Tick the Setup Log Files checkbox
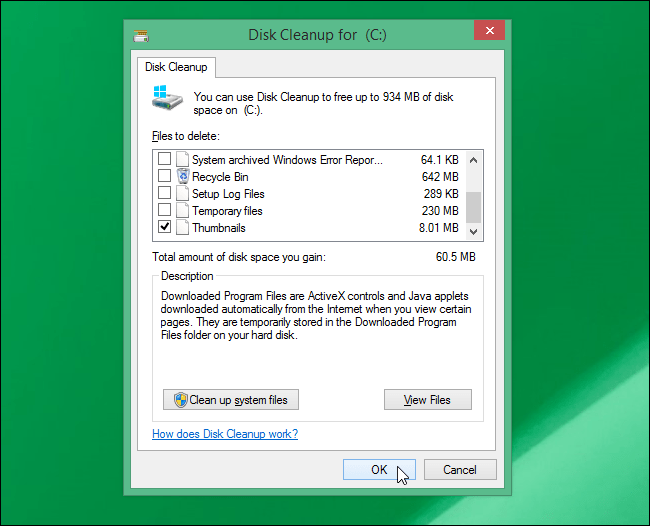Screen dimensions: 650x526 coord(165,193)
